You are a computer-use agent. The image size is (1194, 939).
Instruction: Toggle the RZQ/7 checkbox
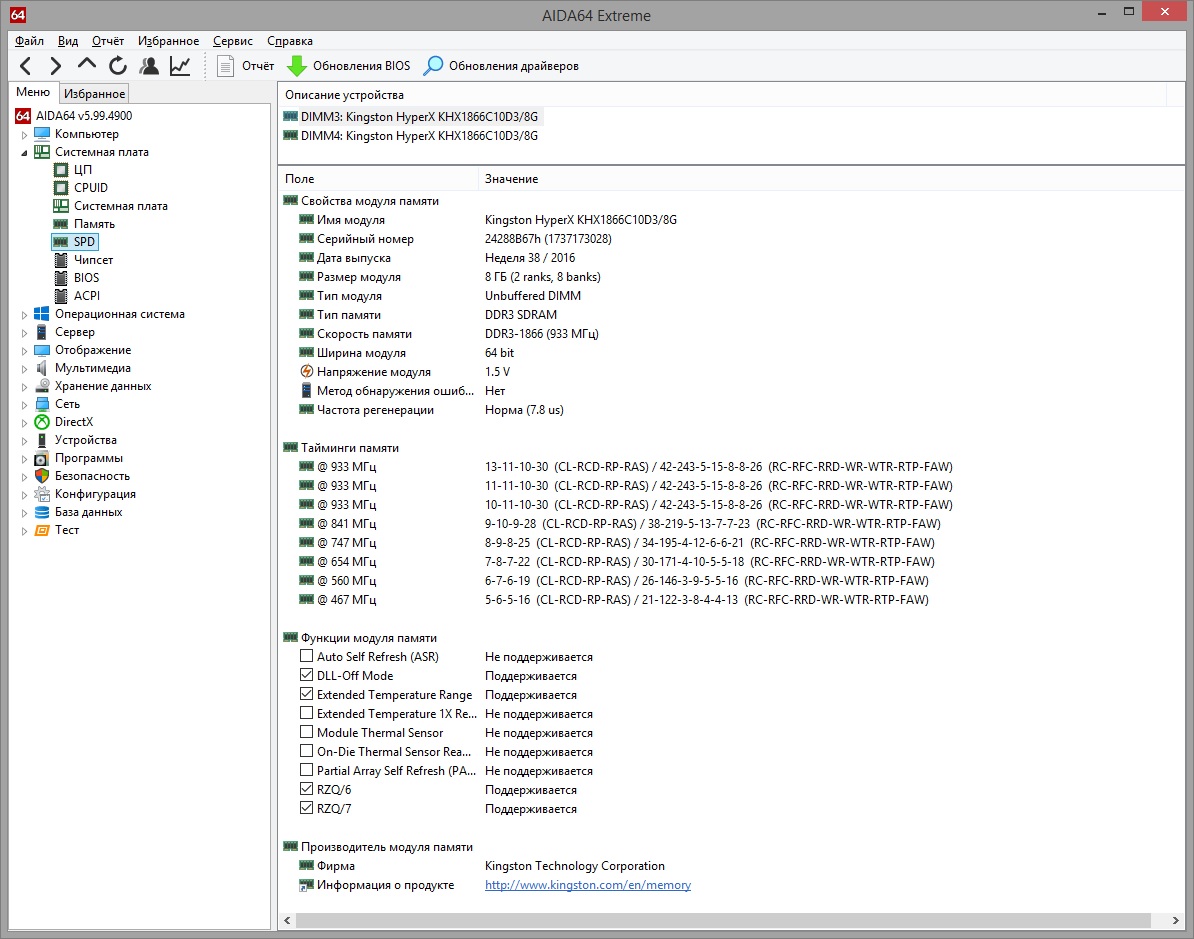306,808
